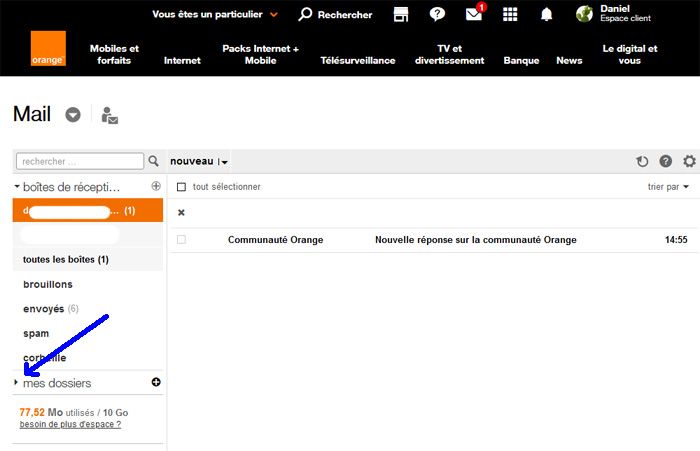
Task: Open Mobiles et forfaits menu
Action: click(114, 54)
